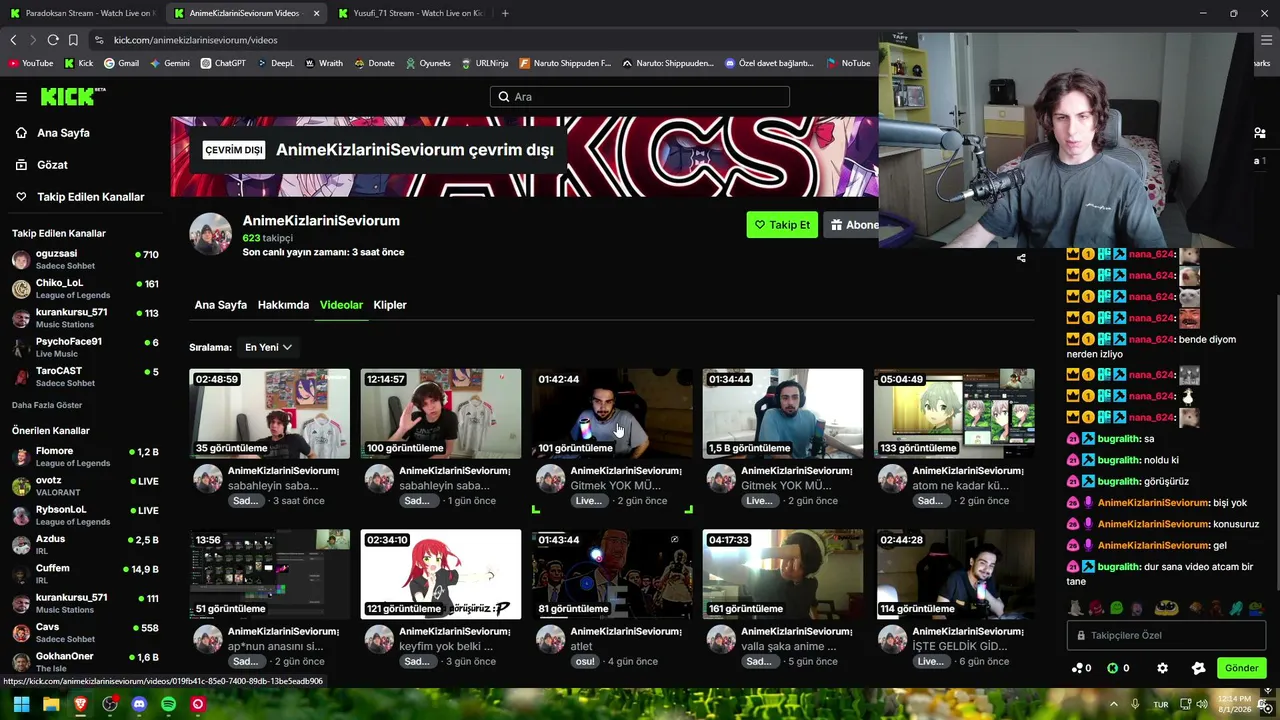The height and width of the screenshot is (720, 1280).
Task: Open Brave browser from the taskbar
Action: pyautogui.click(x=80, y=704)
